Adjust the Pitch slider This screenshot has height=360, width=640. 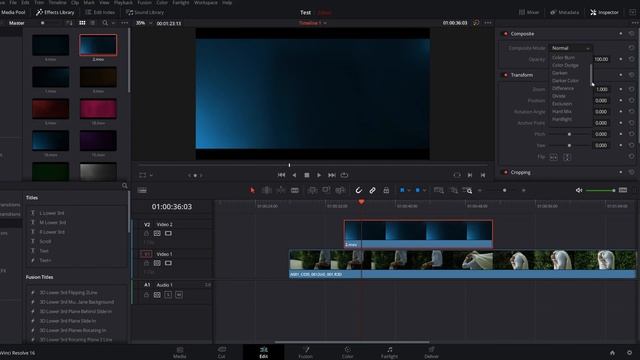[569, 134]
